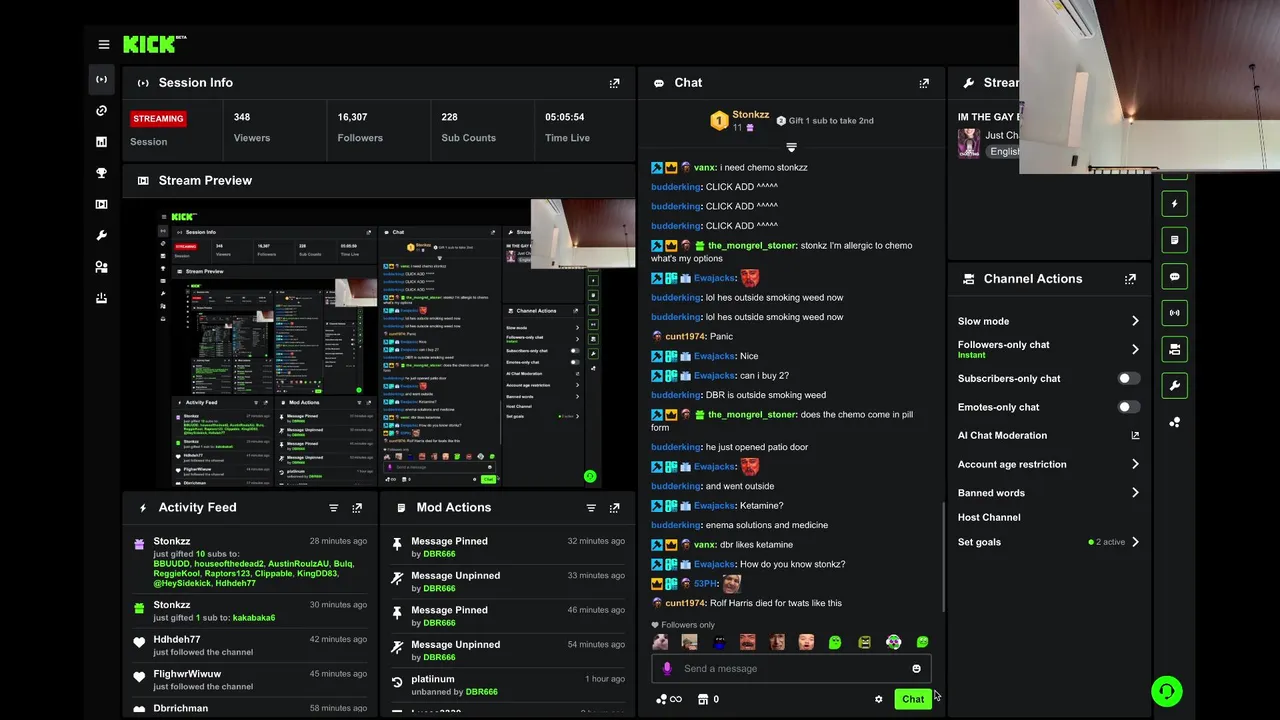Open the link icon in left sidebar
This screenshot has height=720, width=1280.
coord(101,110)
